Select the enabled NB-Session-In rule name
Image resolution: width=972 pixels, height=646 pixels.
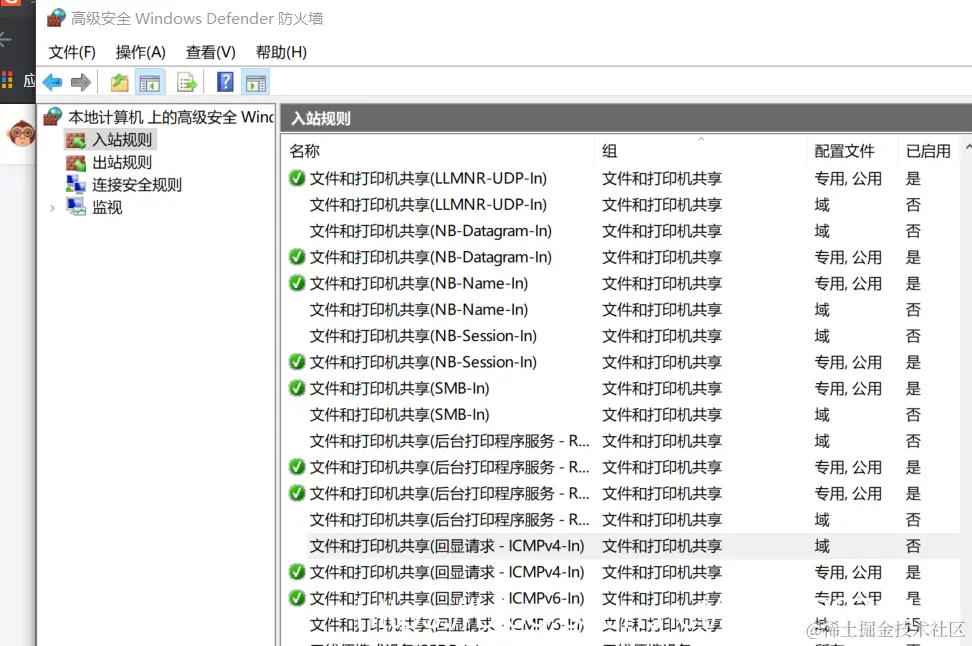423,361
